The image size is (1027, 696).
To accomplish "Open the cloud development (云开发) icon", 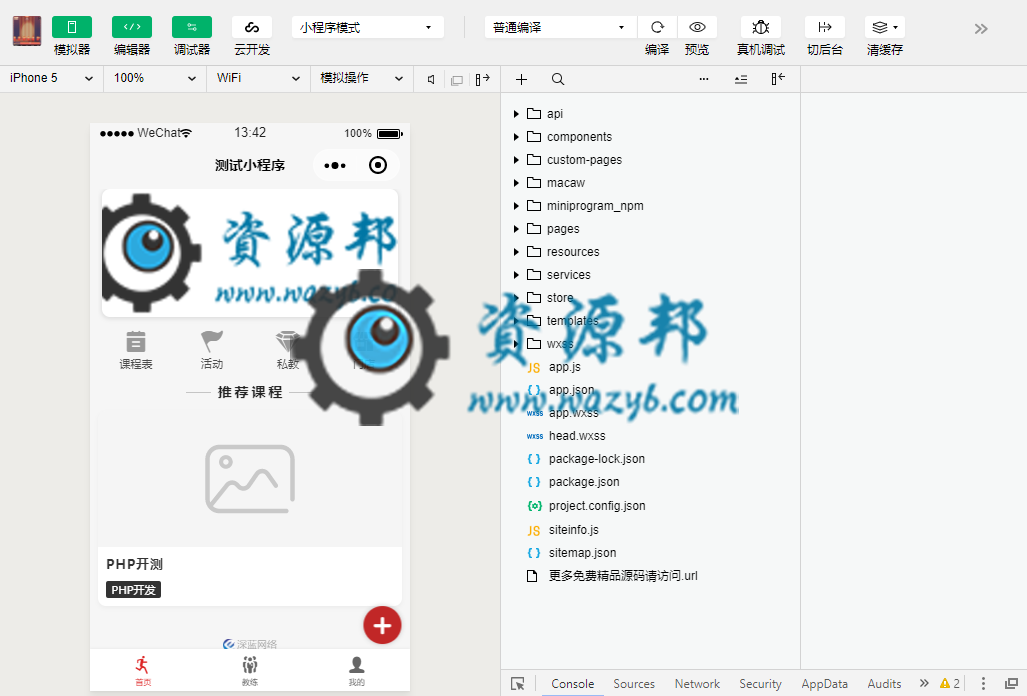I will pyautogui.click(x=252, y=27).
